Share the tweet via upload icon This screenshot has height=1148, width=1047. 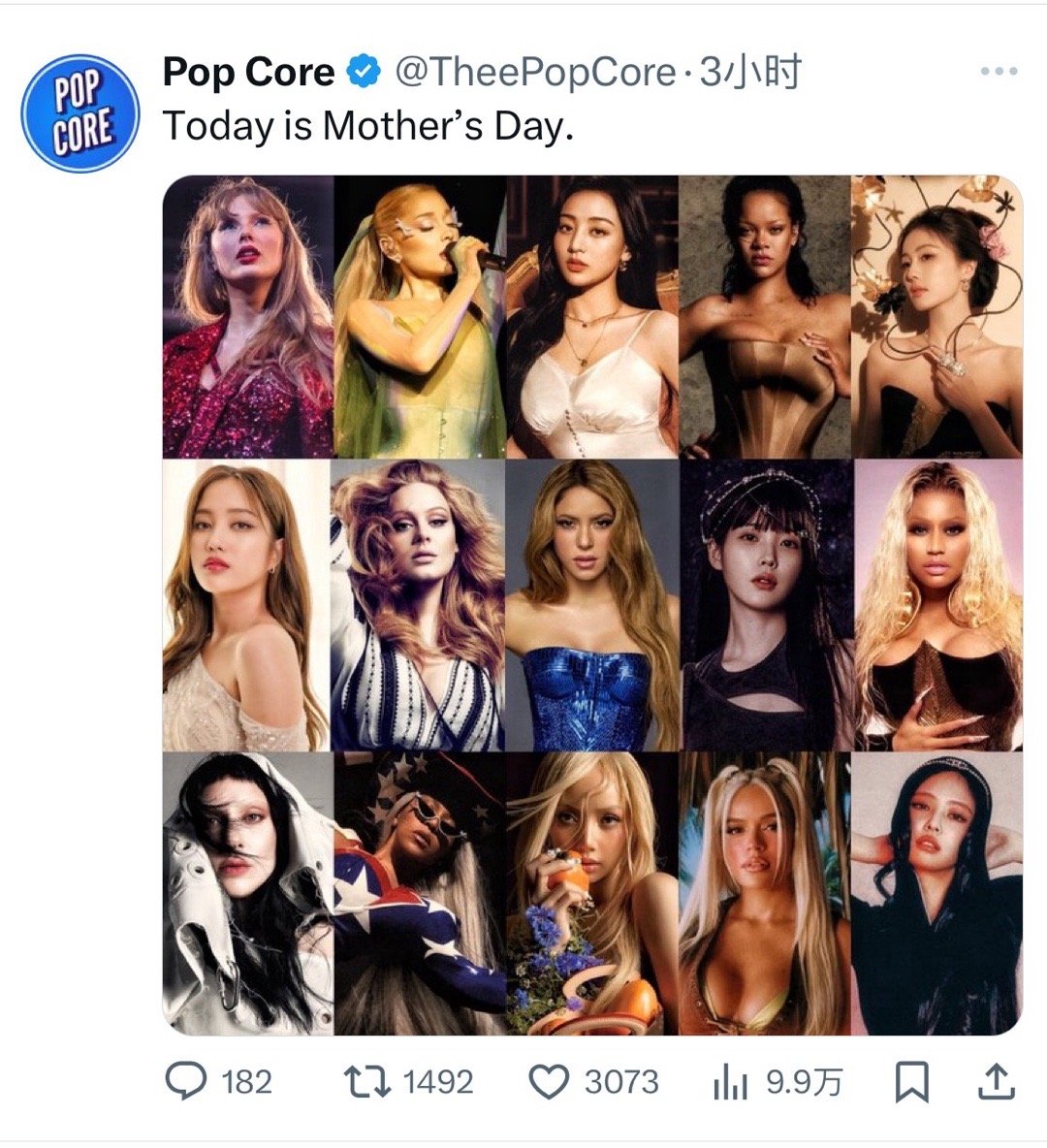997,1081
